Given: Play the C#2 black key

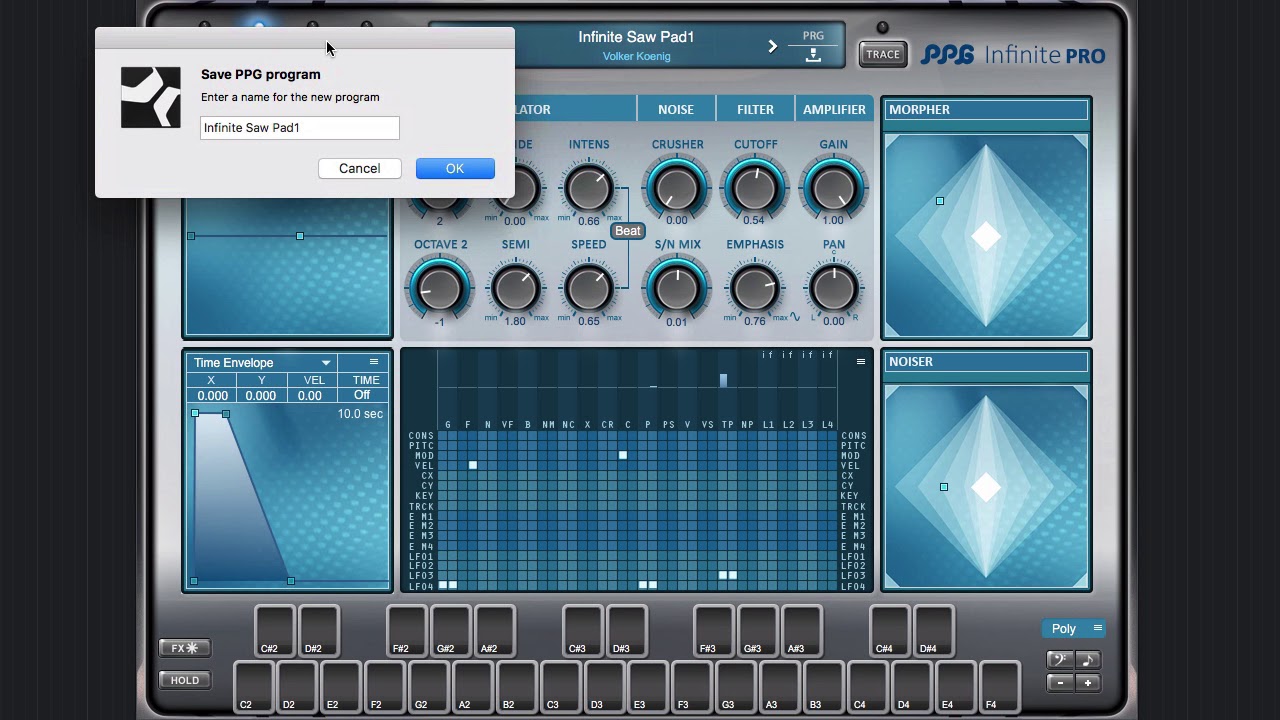Looking at the screenshot, I should 273,631.
